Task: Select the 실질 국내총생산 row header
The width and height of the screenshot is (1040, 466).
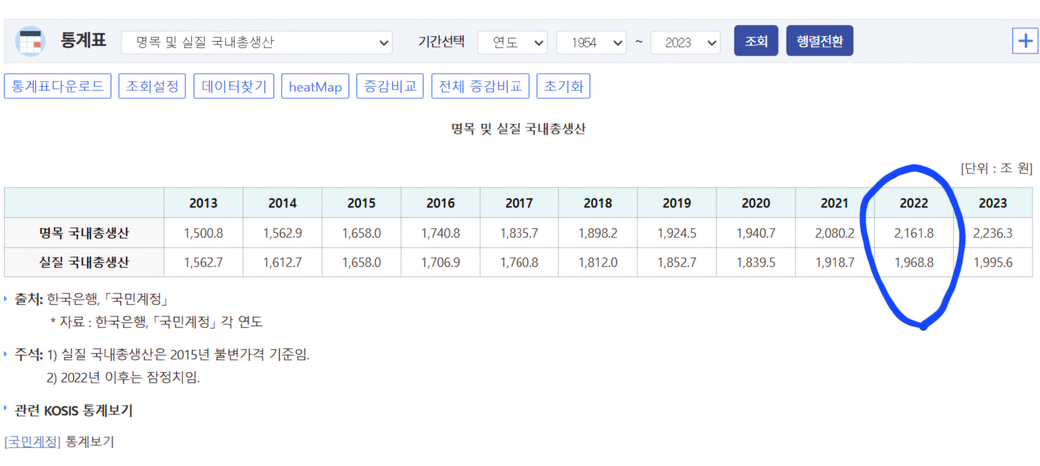Action: (84, 262)
